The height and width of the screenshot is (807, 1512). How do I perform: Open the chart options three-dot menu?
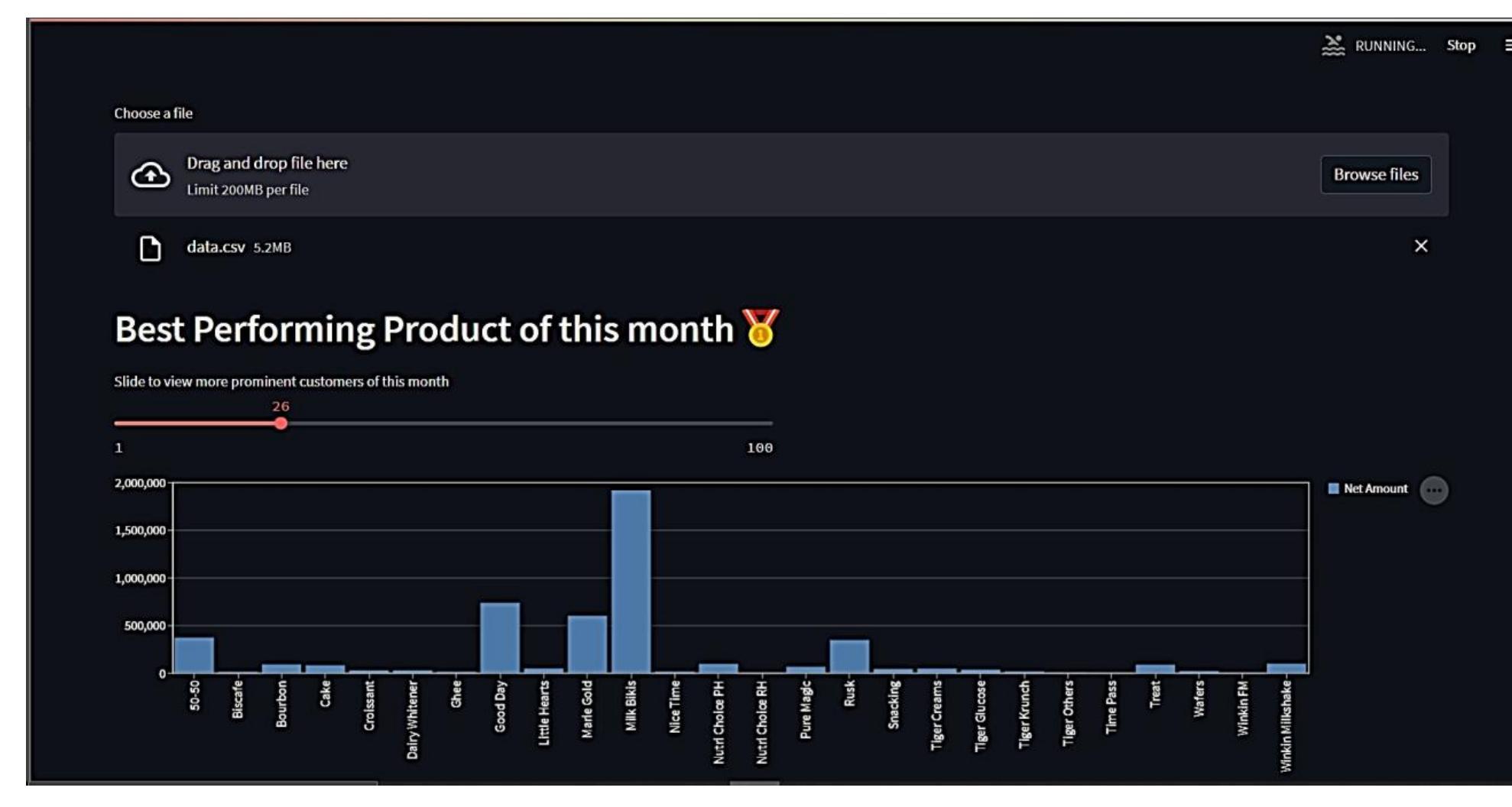tap(1433, 491)
